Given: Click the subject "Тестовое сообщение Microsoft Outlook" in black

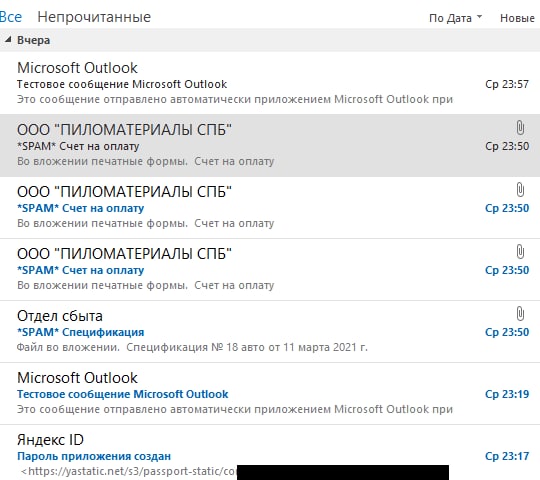Looking at the screenshot, I should coord(122,84).
